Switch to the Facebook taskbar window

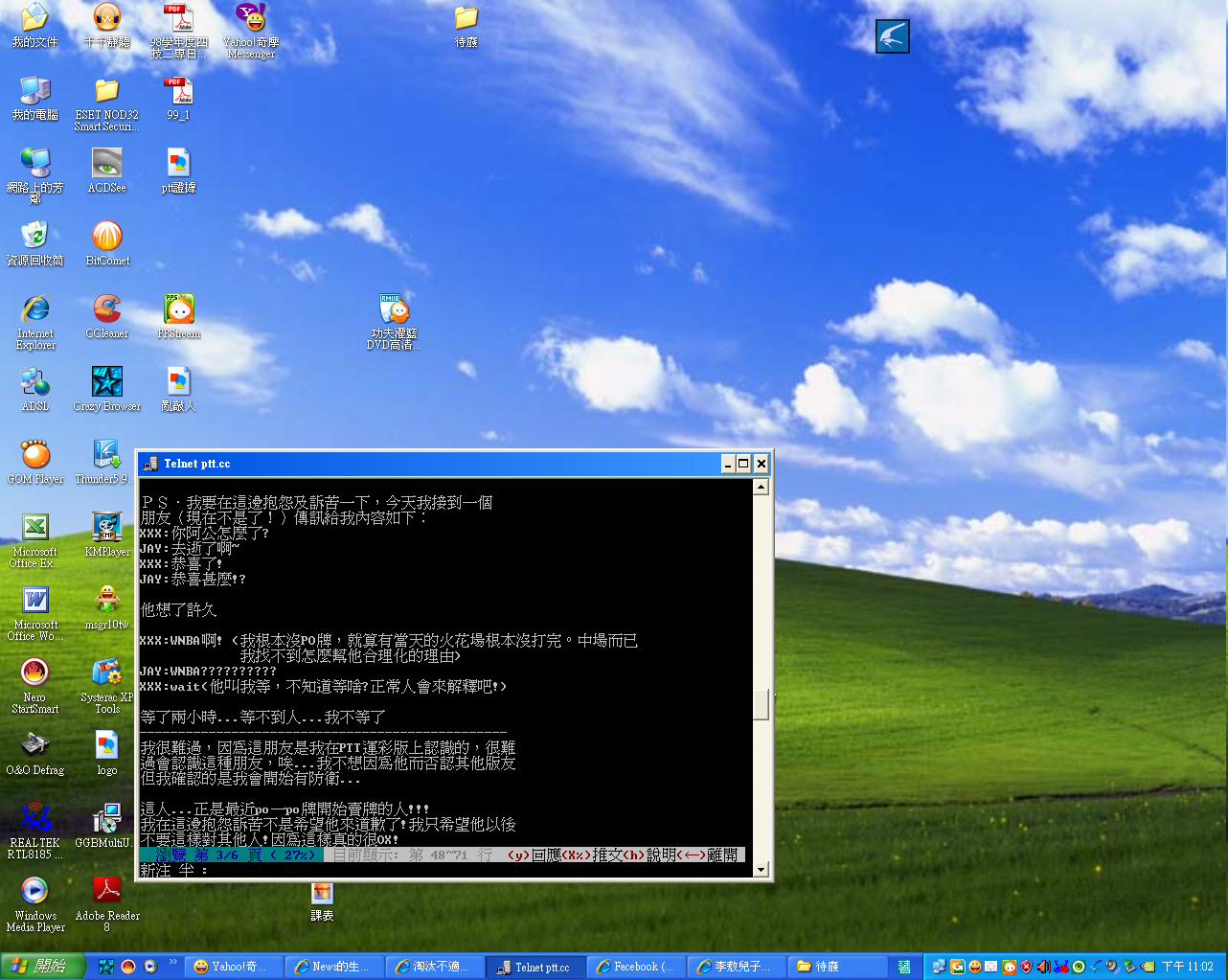pyautogui.click(x=635, y=967)
